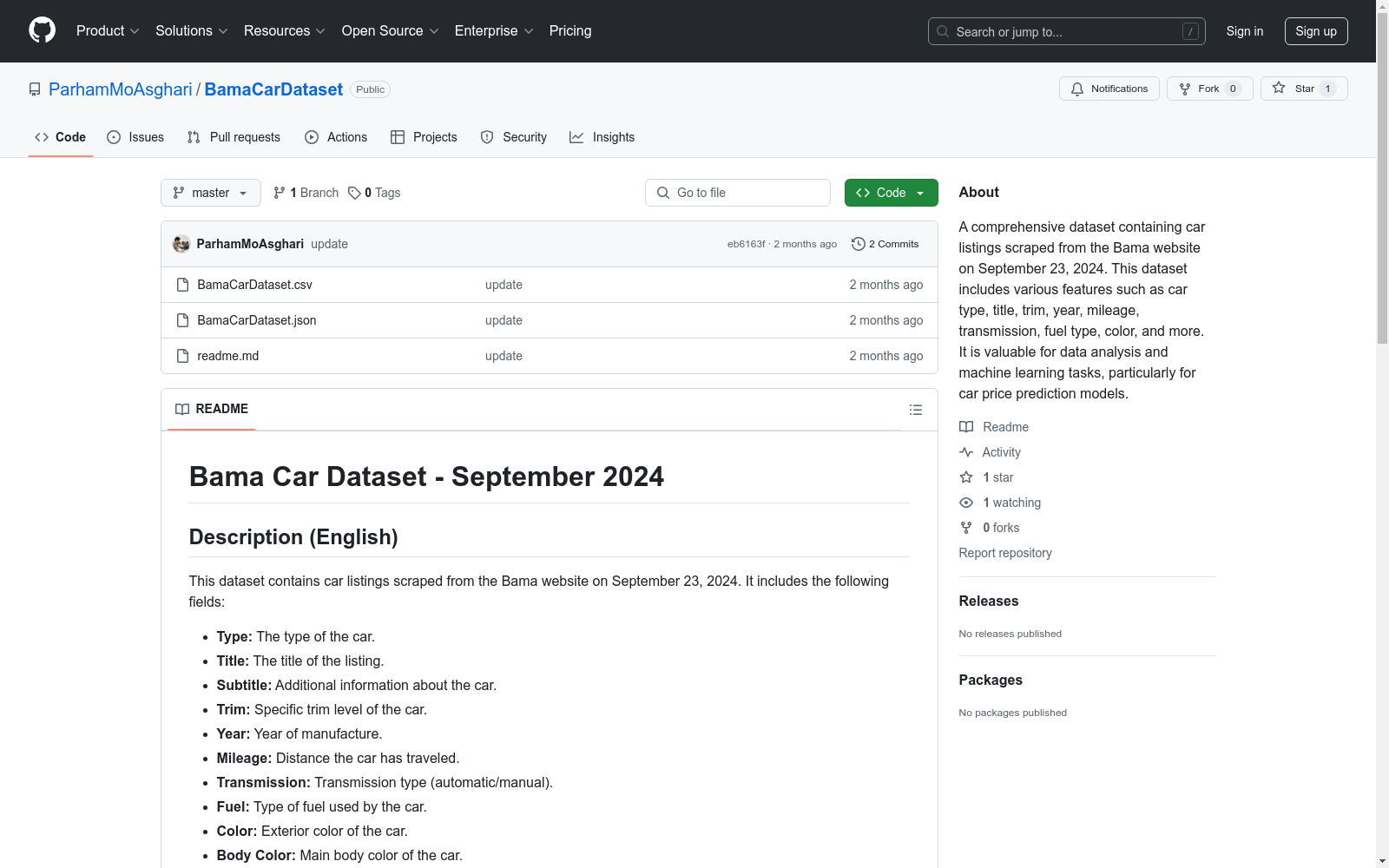Open the Projects tab
The height and width of the screenshot is (868, 1389).
[424, 137]
